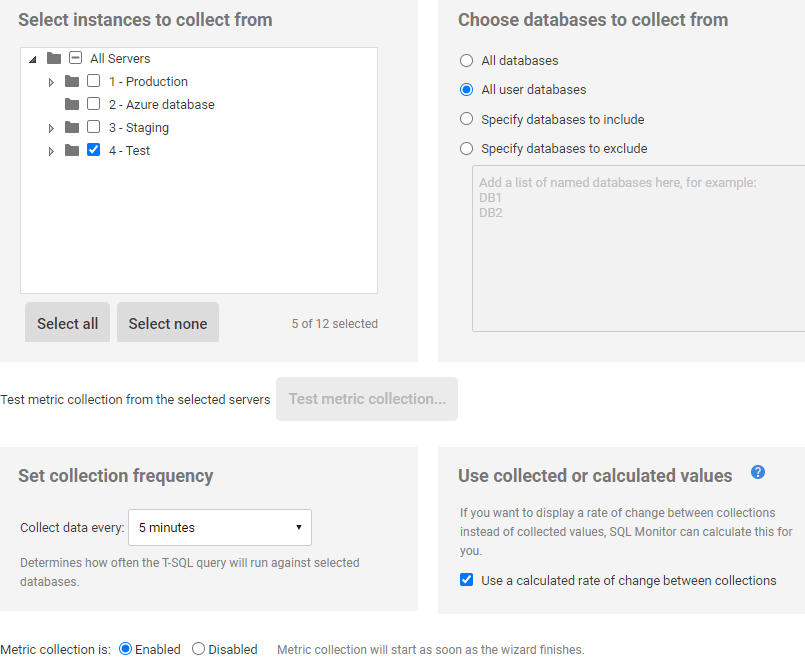
Task: Click the Azure database folder icon
Action: (x=71, y=104)
